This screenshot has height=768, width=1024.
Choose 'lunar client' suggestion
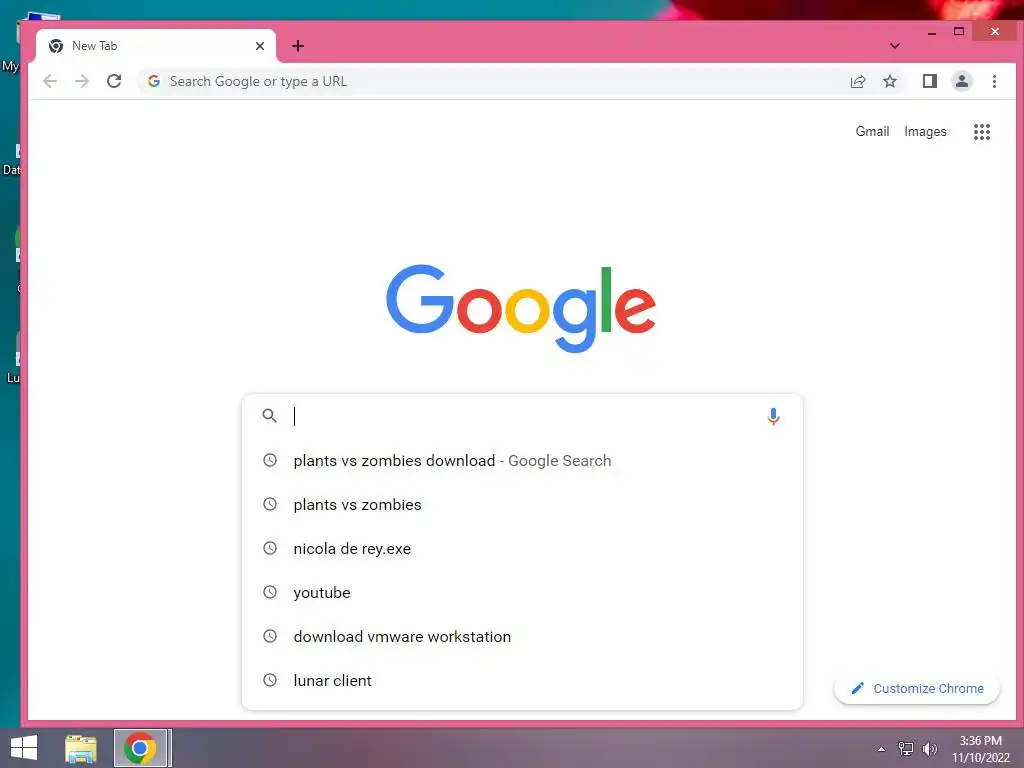[522, 680]
